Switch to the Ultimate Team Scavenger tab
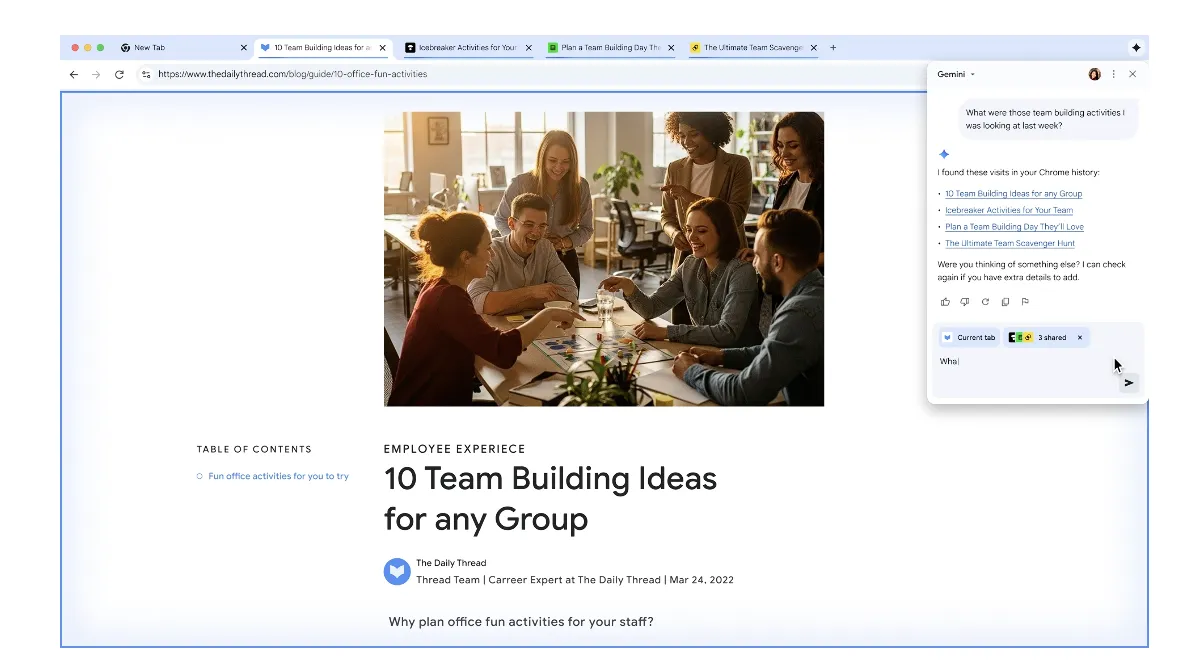 (752, 48)
